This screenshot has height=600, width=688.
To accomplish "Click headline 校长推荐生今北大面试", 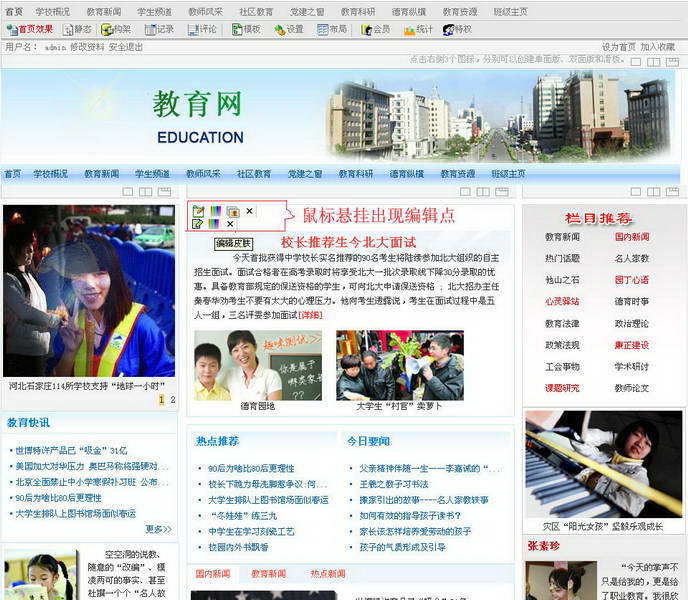I will pyautogui.click(x=349, y=242).
